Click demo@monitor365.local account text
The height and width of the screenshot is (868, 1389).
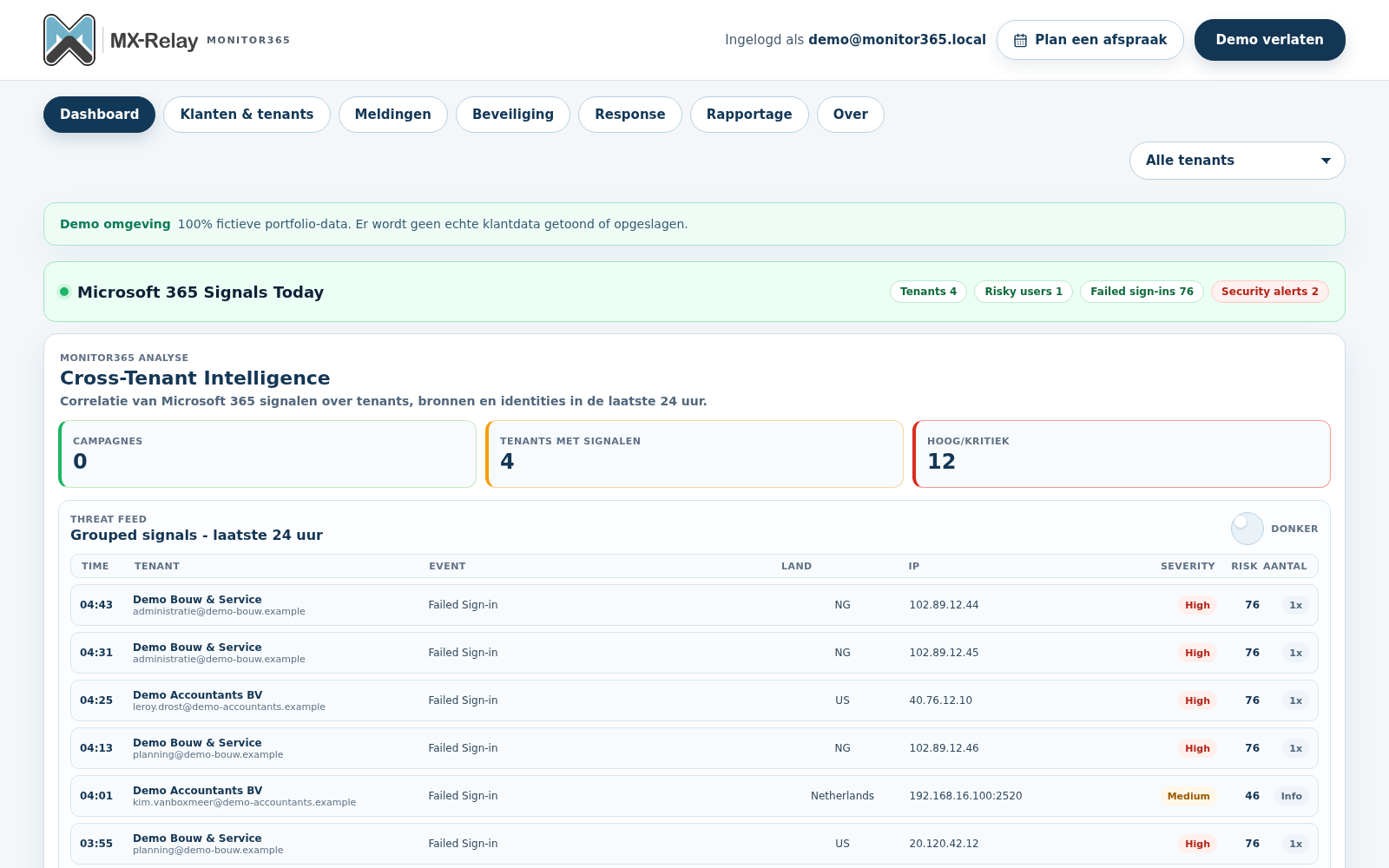tap(897, 40)
